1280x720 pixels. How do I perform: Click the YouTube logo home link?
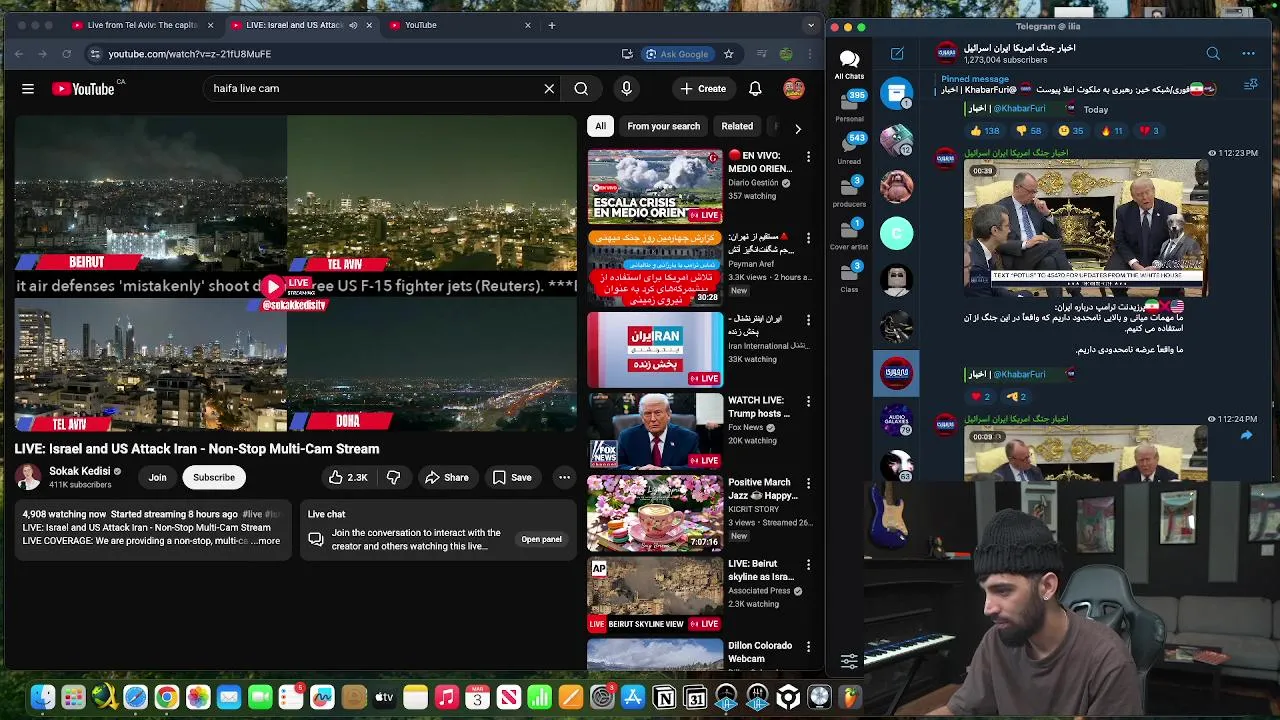84,89
